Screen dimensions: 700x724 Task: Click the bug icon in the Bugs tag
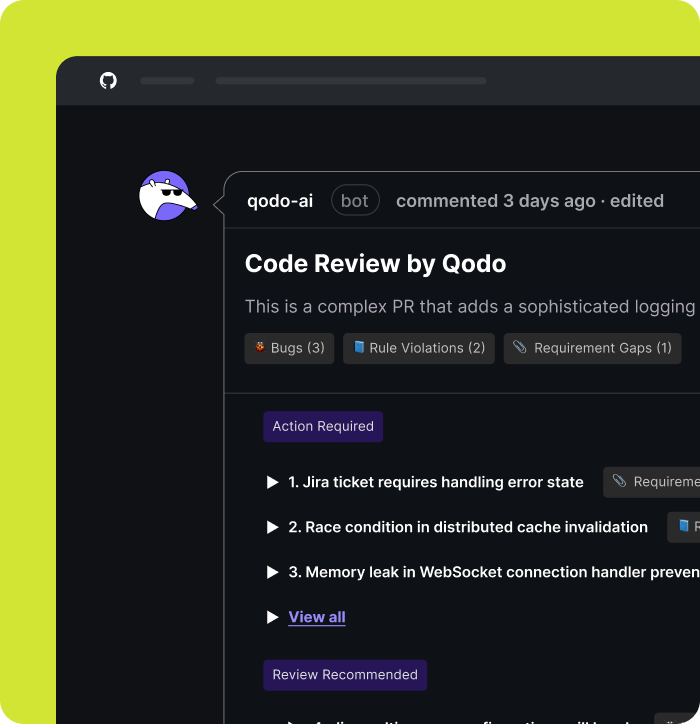point(260,348)
